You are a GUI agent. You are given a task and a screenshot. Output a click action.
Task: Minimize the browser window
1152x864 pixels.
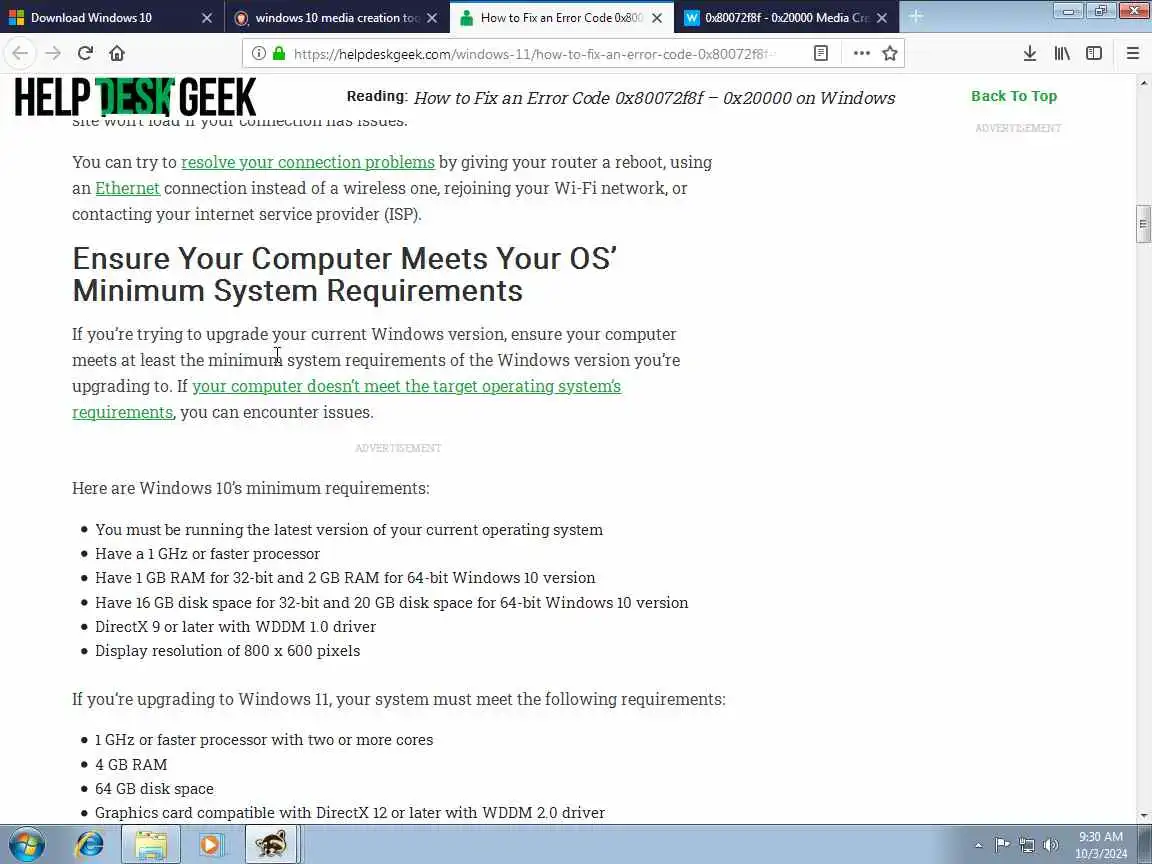point(1068,11)
